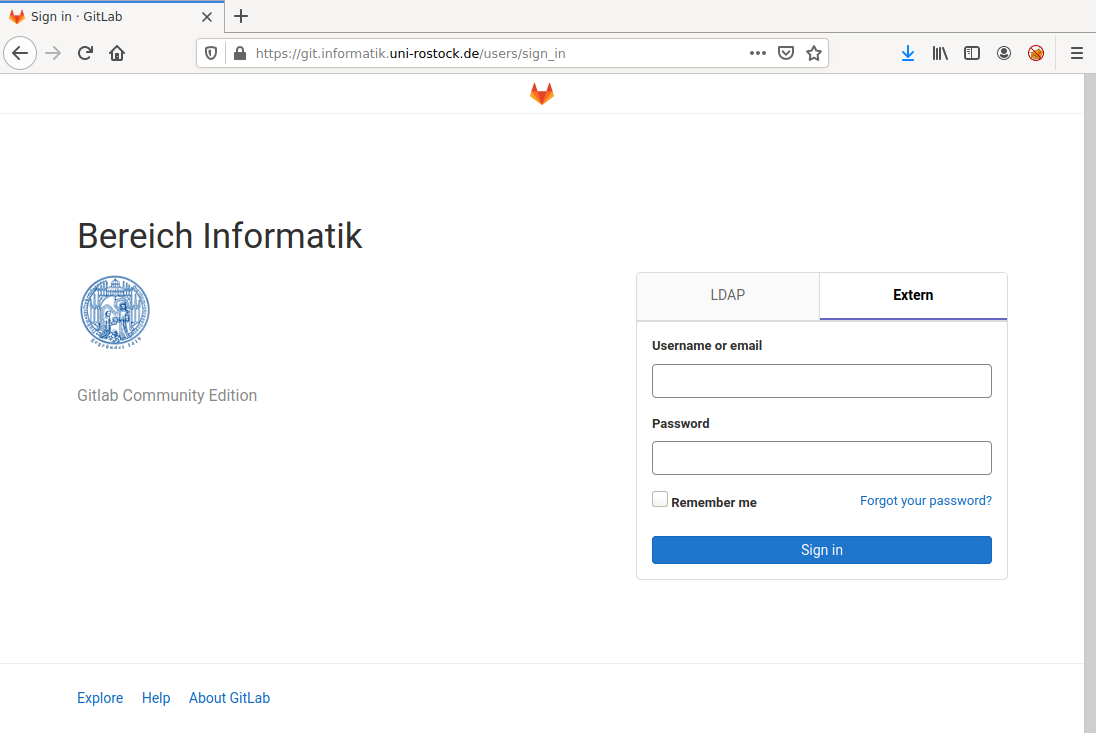Open the Firefox hamburger application menu
Viewport: 1096px width, 733px height.
coord(1076,53)
